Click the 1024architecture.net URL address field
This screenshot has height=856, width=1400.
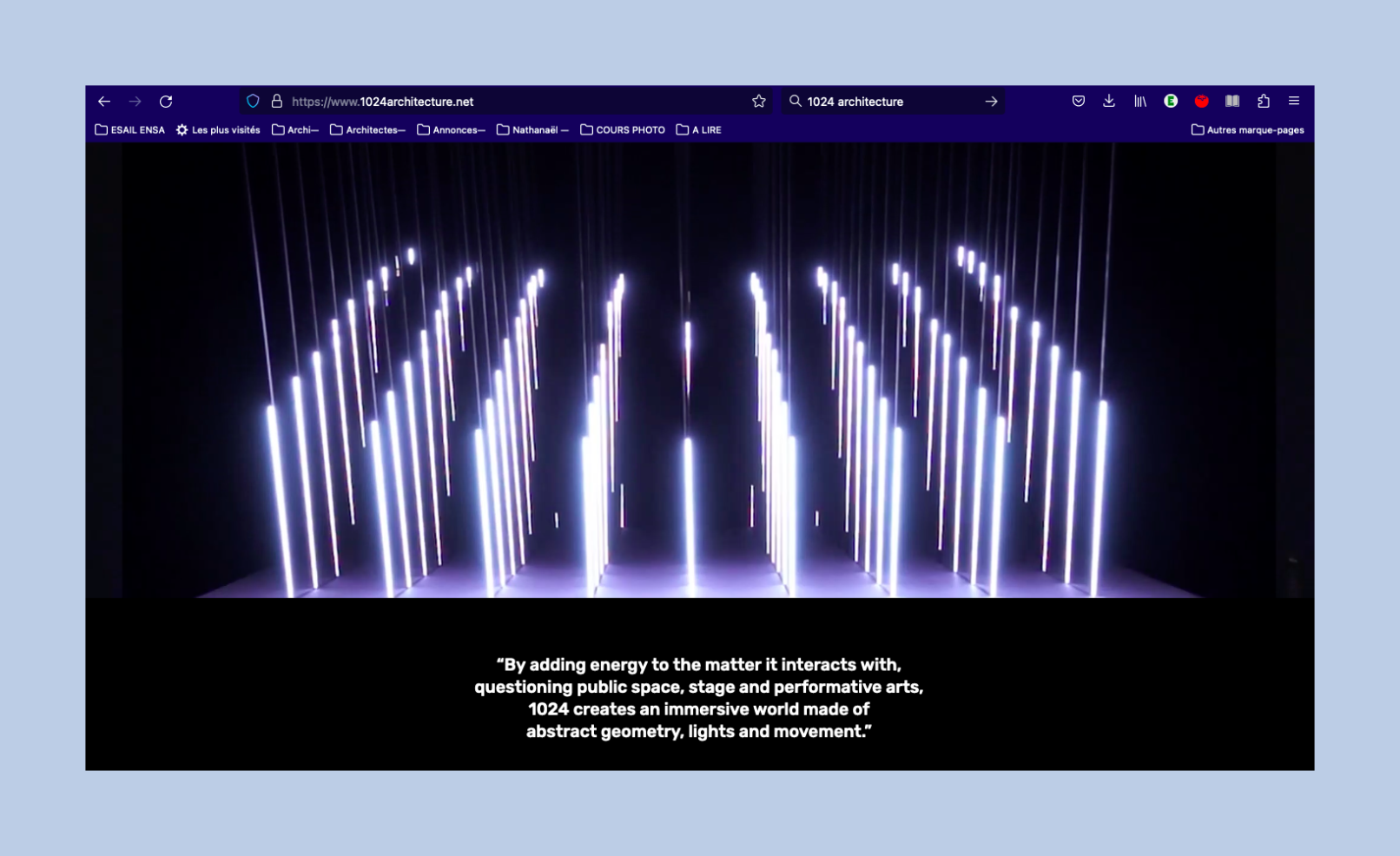click(512, 102)
